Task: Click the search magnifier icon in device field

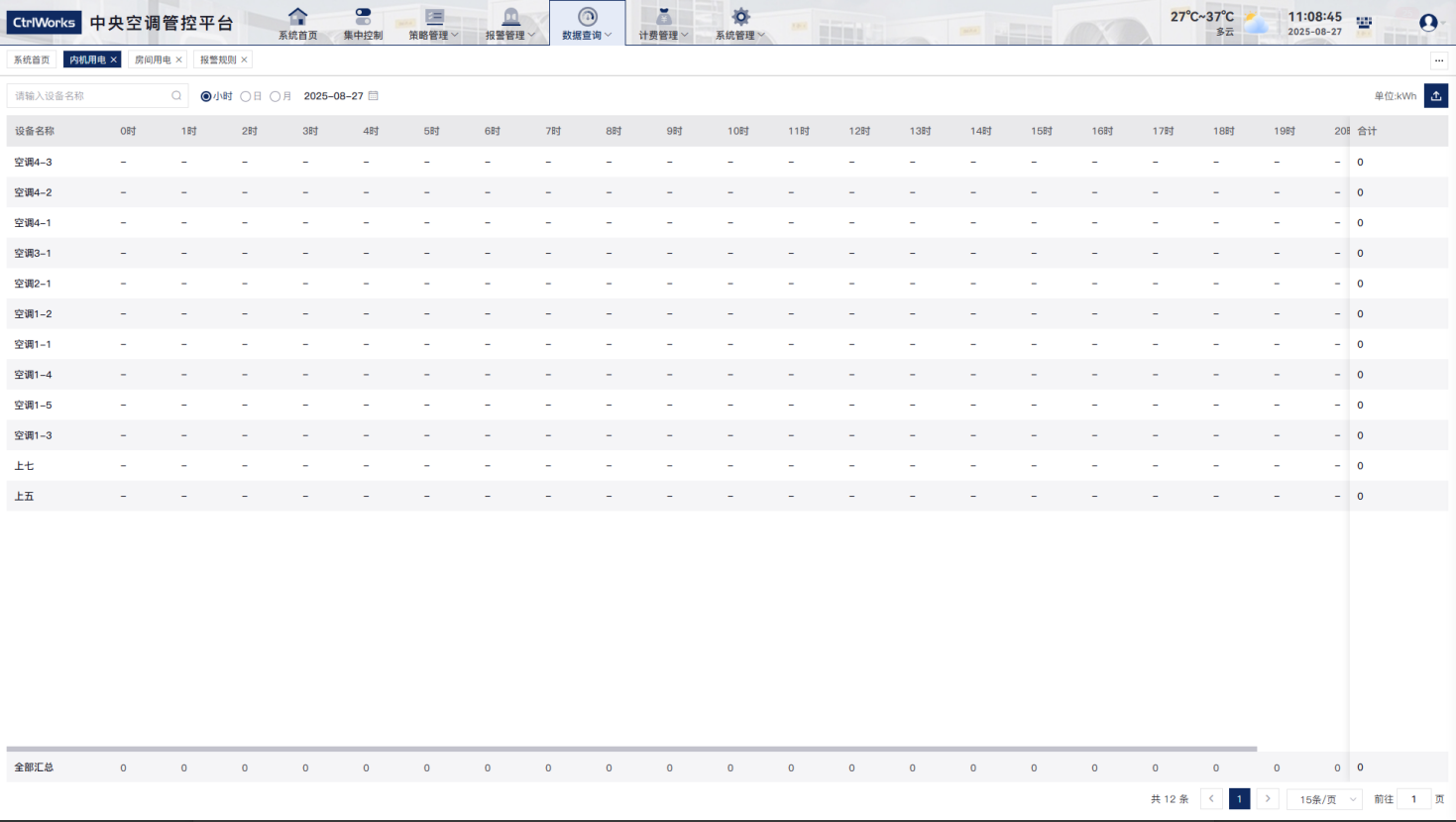Action: point(176,96)
